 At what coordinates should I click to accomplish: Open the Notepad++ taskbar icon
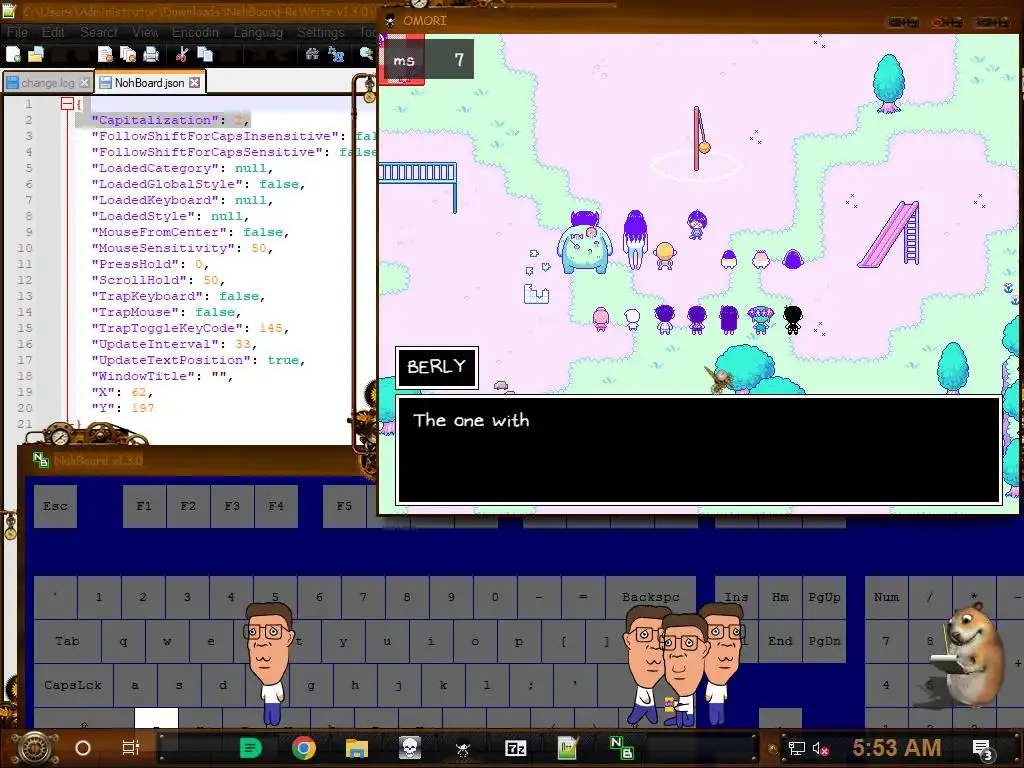(568, 748)
